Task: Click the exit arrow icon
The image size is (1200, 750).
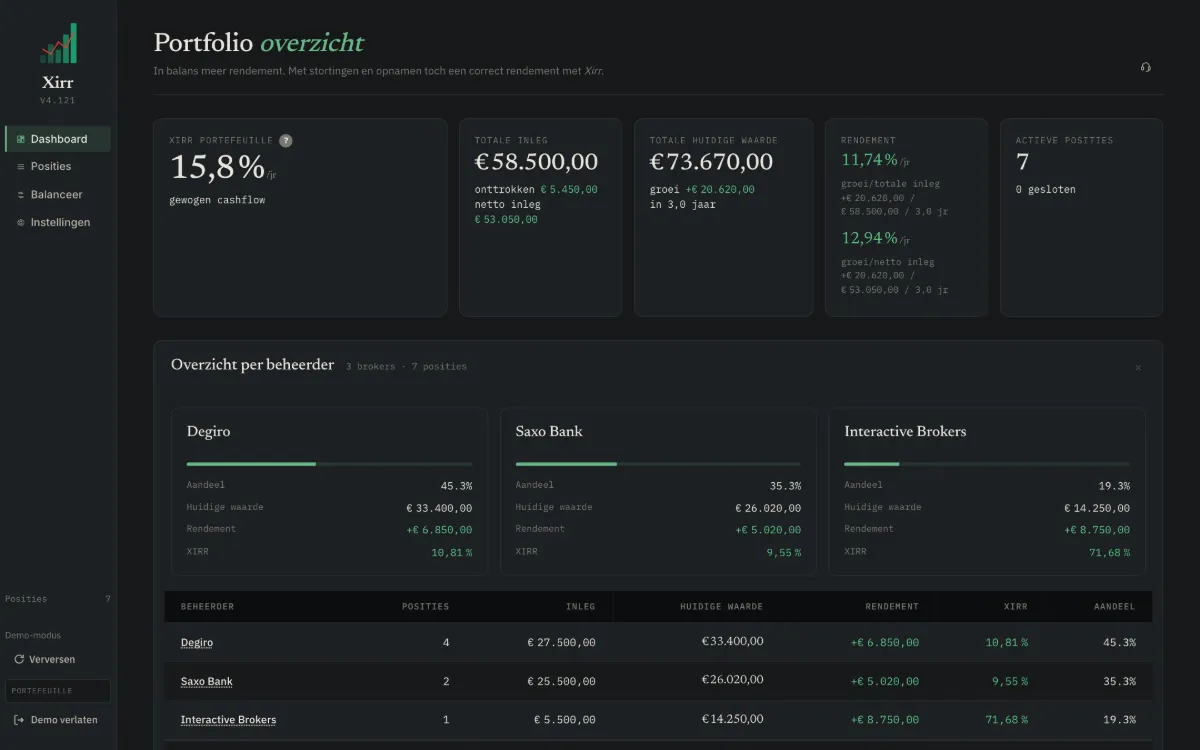Action: (x=19, y=720)
